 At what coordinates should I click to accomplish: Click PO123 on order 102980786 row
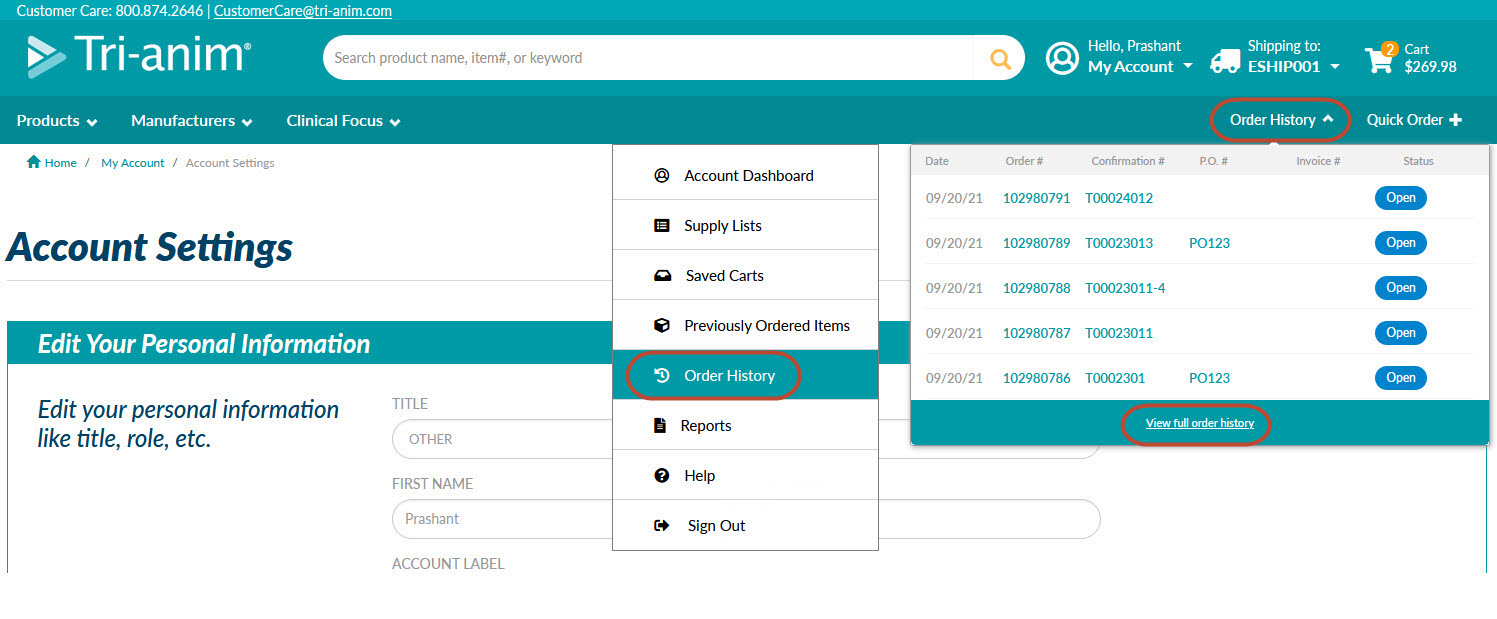[x=1209, y=378]
